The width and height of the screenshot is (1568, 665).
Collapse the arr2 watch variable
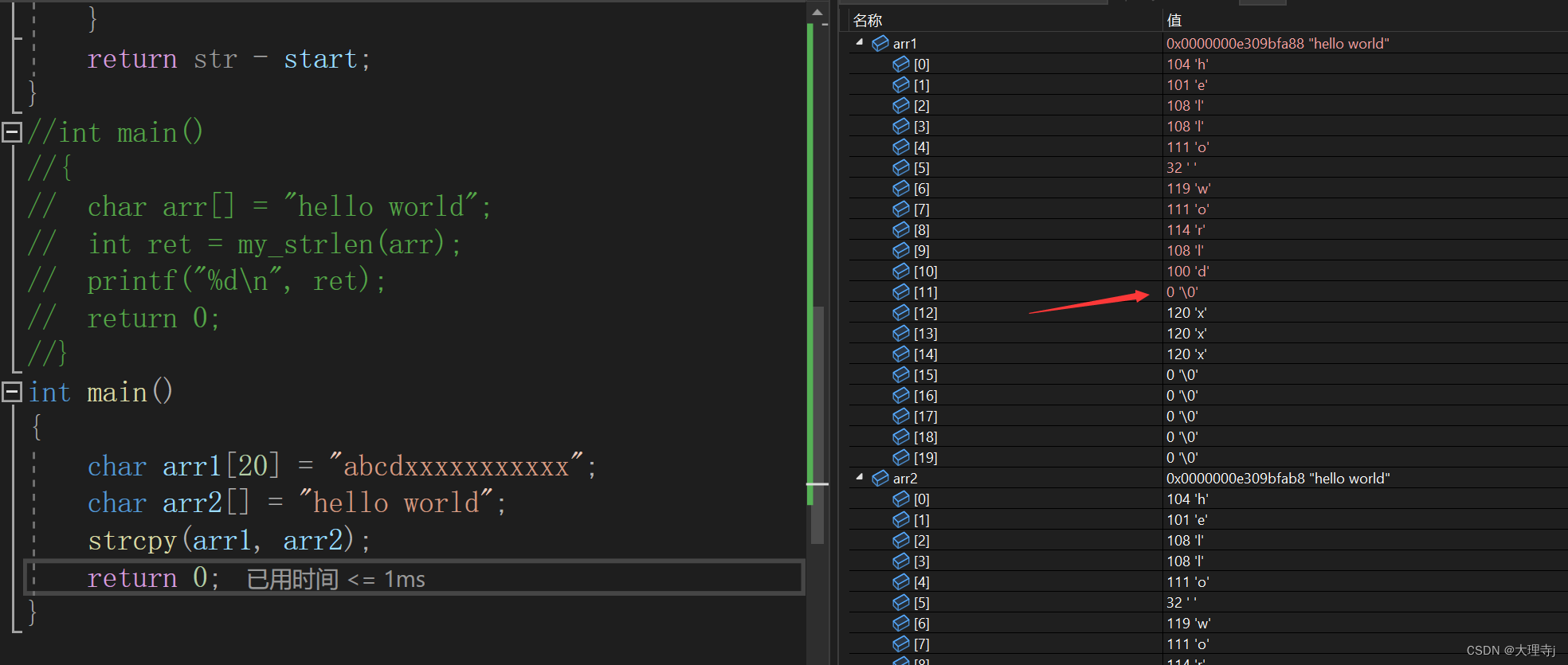(859, 477)
